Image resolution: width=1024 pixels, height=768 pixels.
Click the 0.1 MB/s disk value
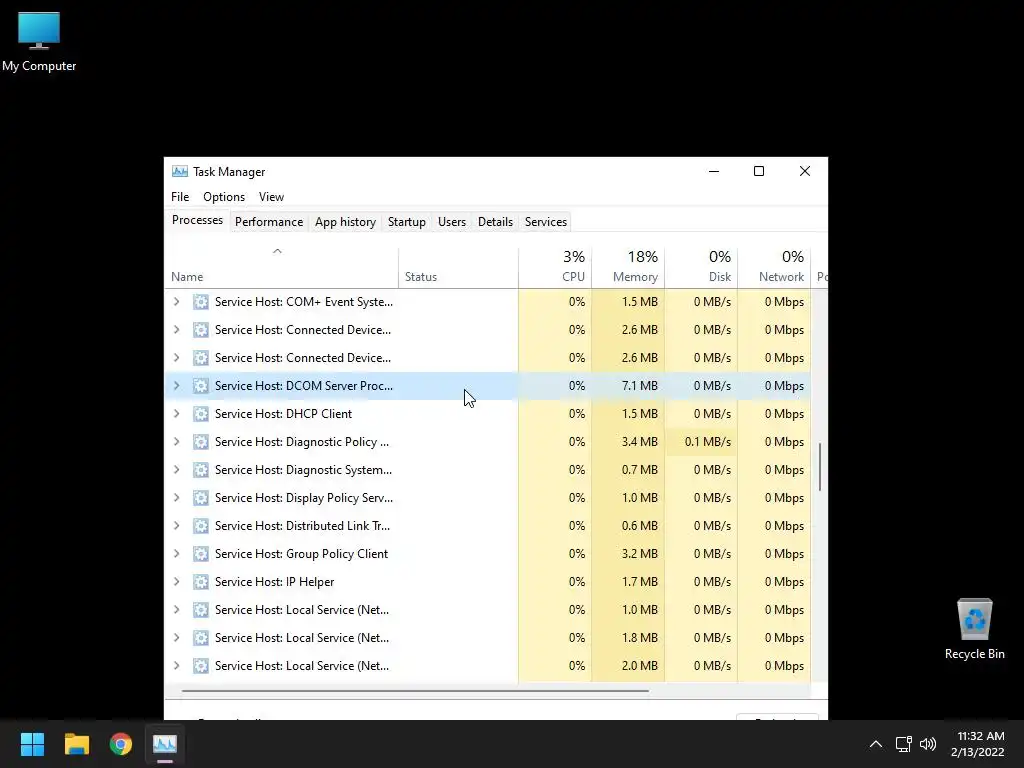707,441
